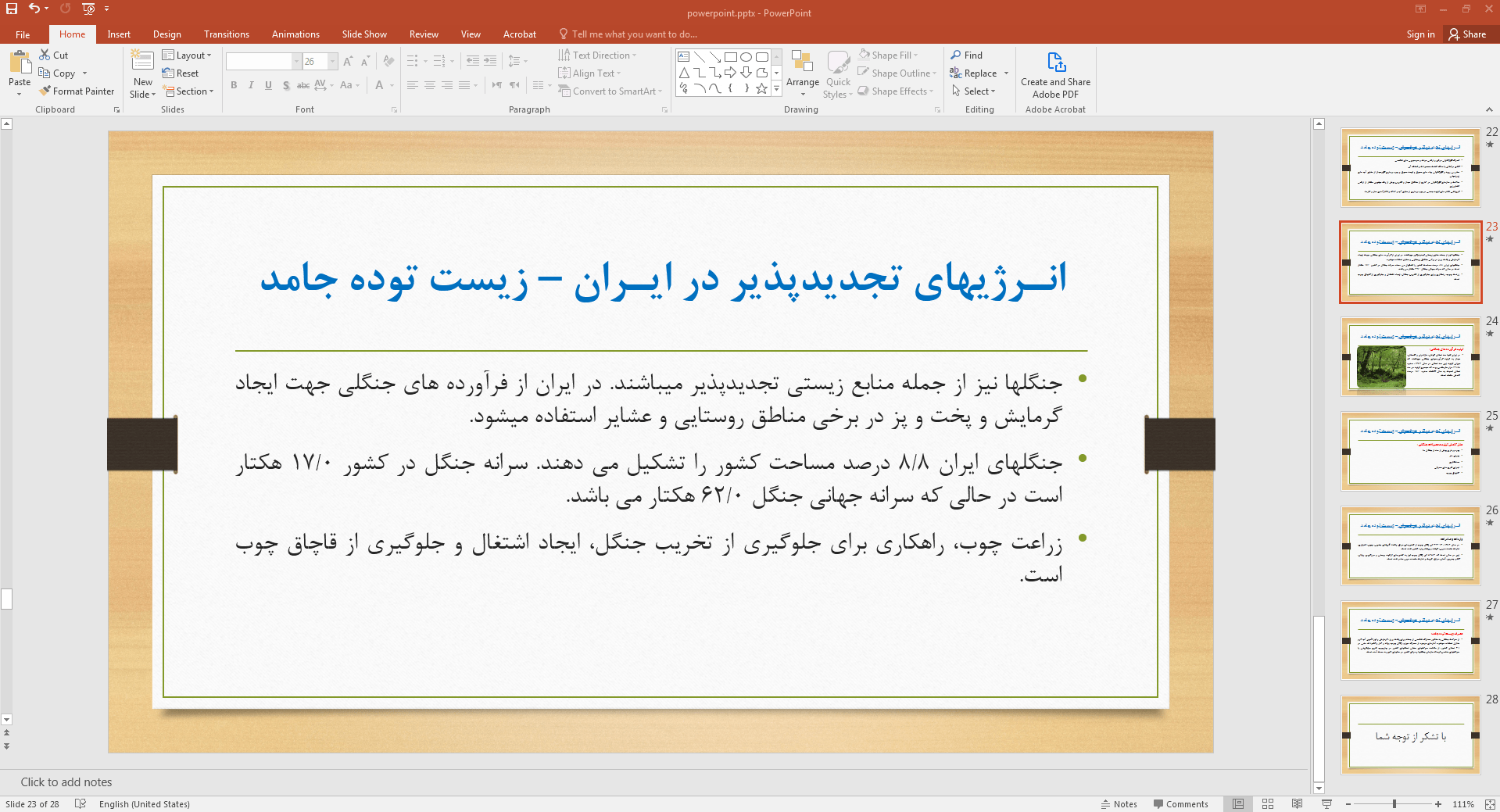Select the star shape in gallery
This screenshot has height=812, width=1500.
tap(761, 89)
